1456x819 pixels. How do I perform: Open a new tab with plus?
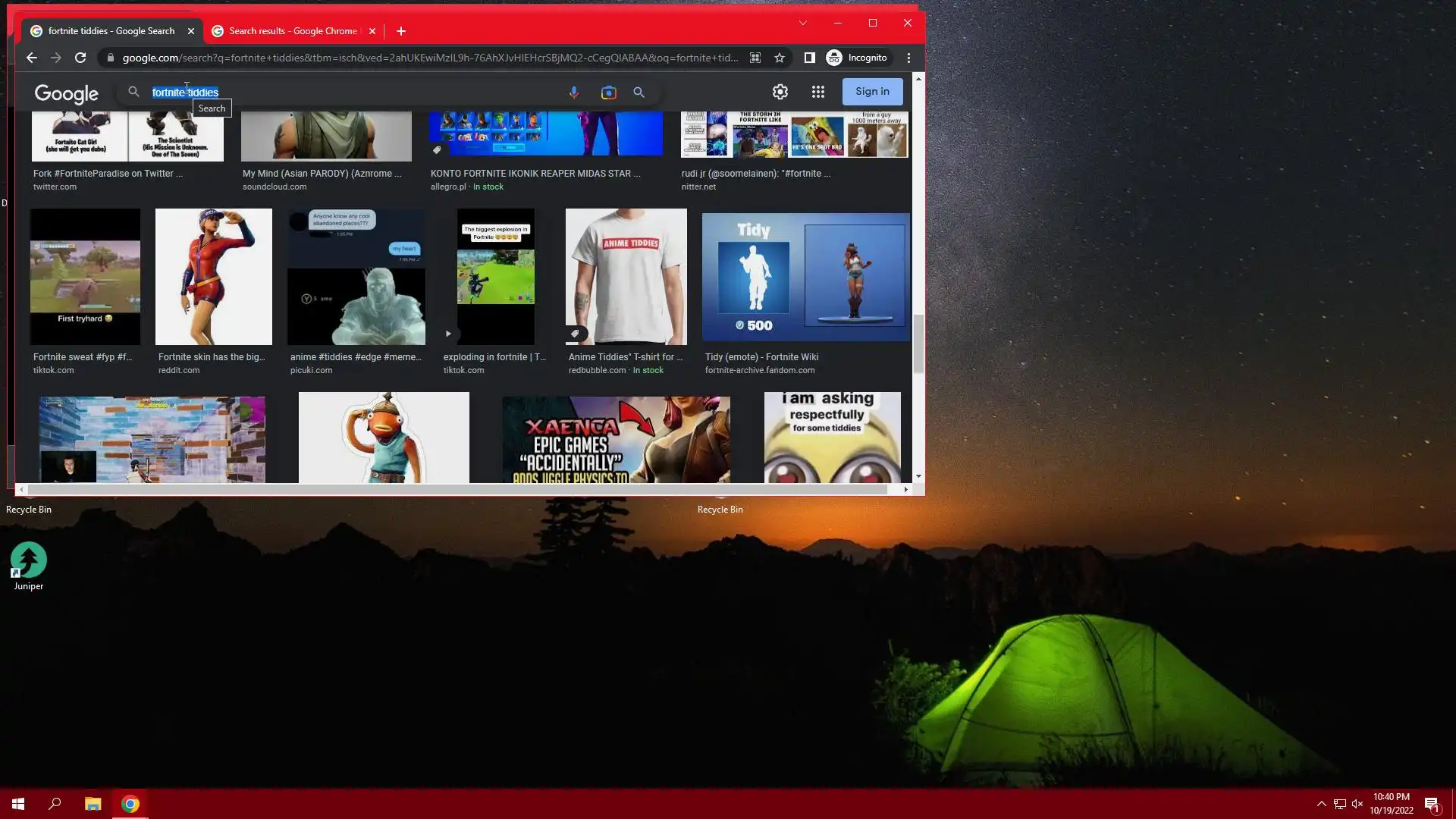[x=401, y=31]
